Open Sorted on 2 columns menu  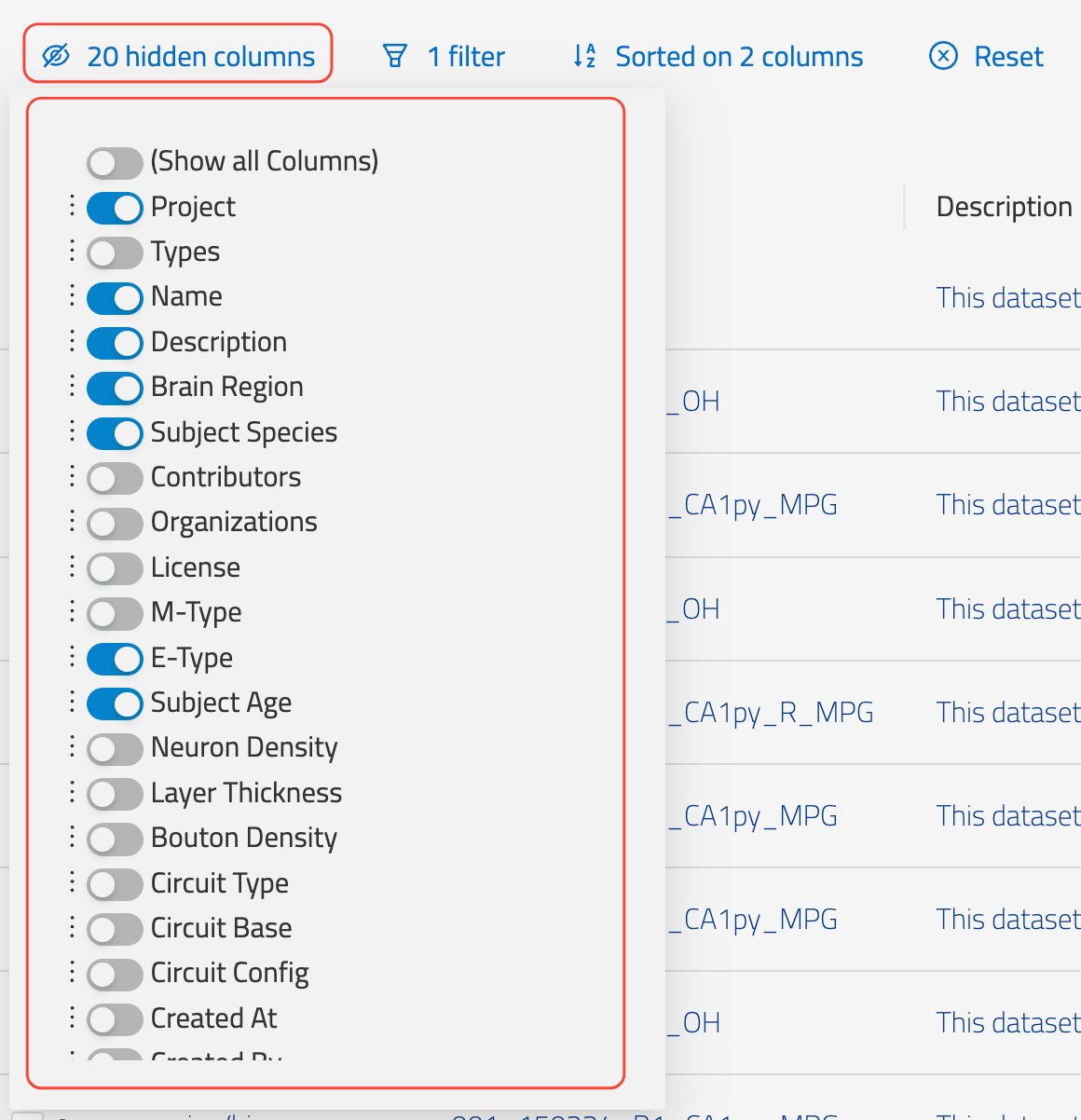718,56
